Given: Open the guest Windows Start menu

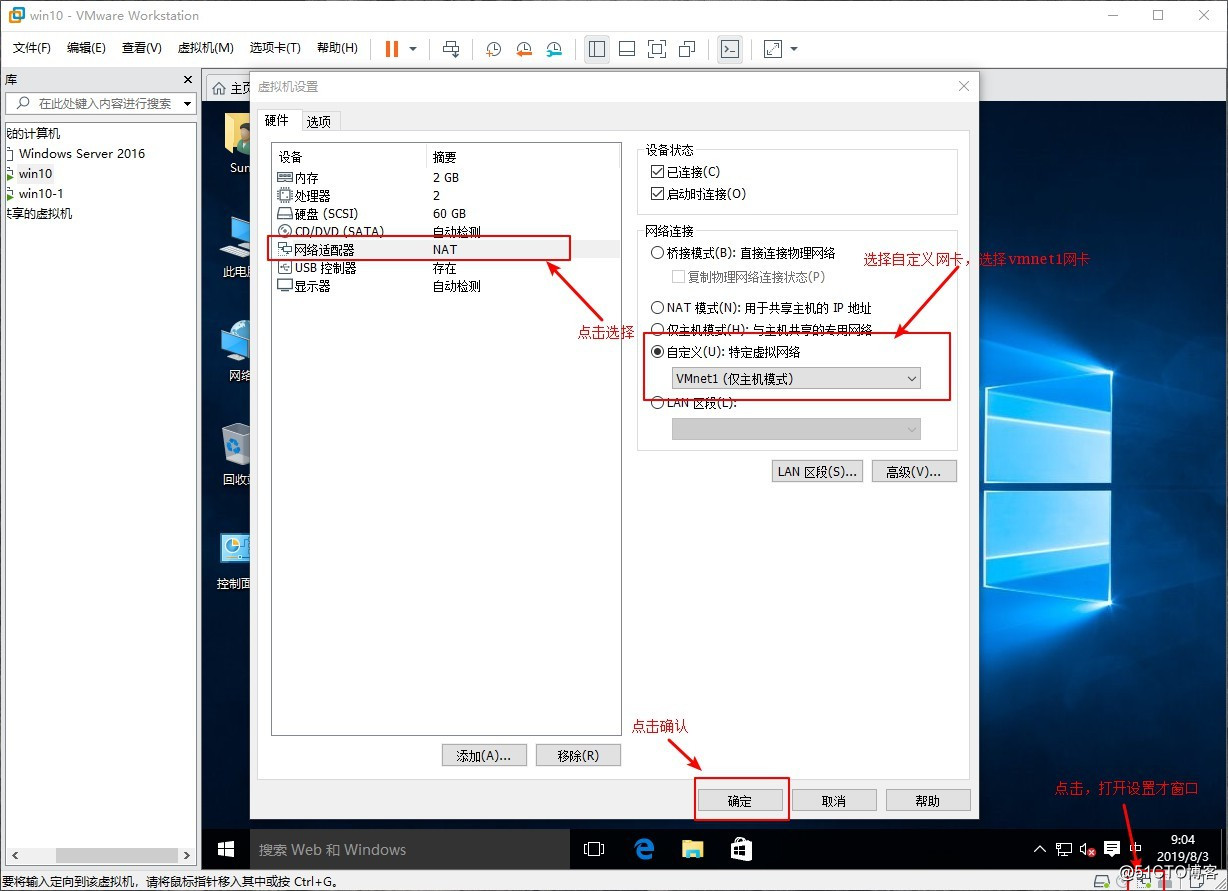Looking at the screenshot, I should (x=226, y=849).
